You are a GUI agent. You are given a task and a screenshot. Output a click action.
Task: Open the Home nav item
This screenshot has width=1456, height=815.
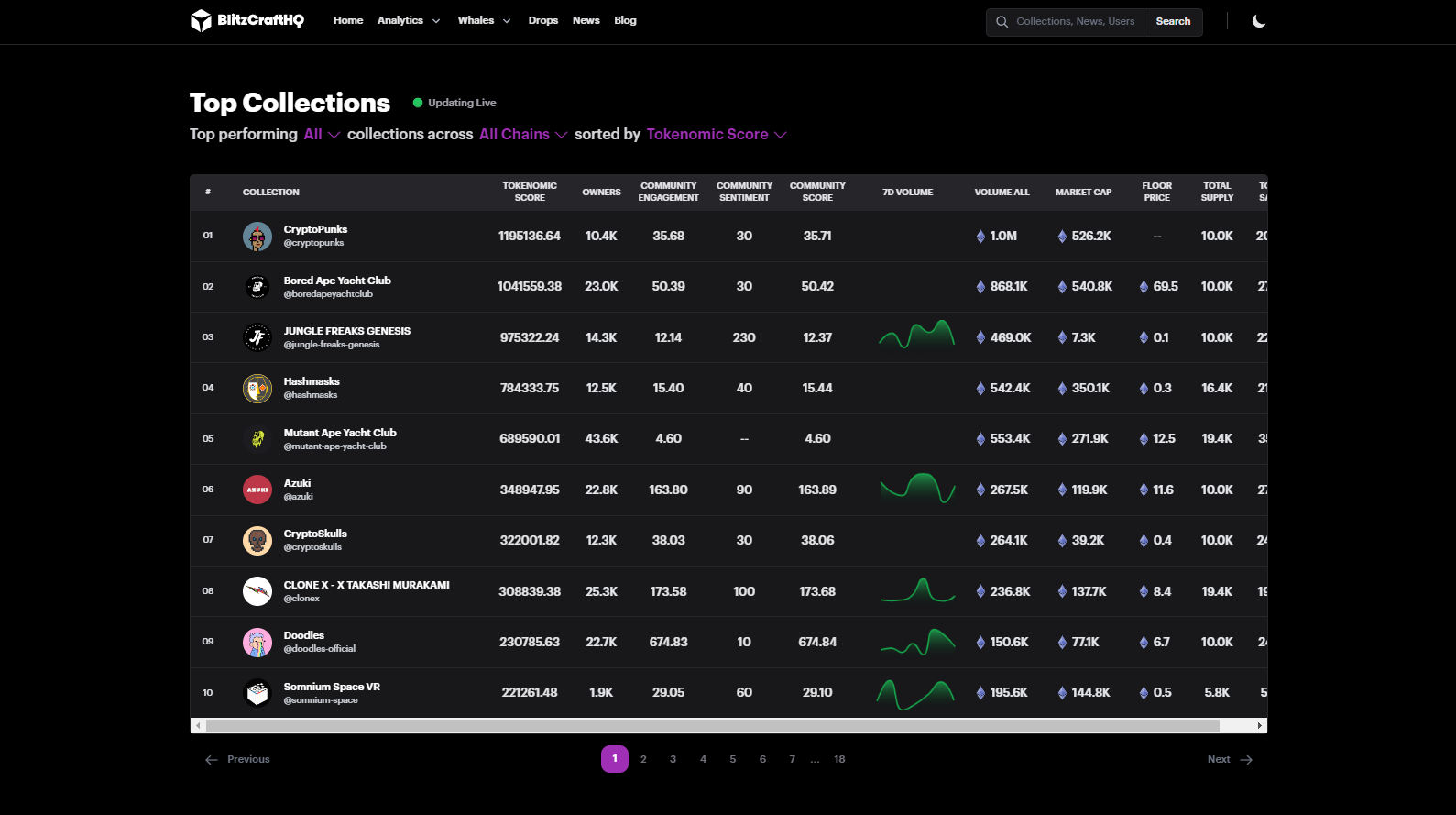(348, 21)
